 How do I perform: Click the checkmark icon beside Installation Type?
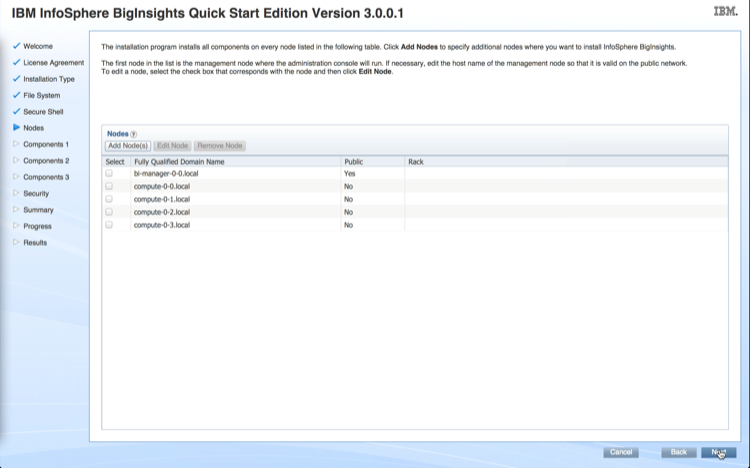point(17,78)
